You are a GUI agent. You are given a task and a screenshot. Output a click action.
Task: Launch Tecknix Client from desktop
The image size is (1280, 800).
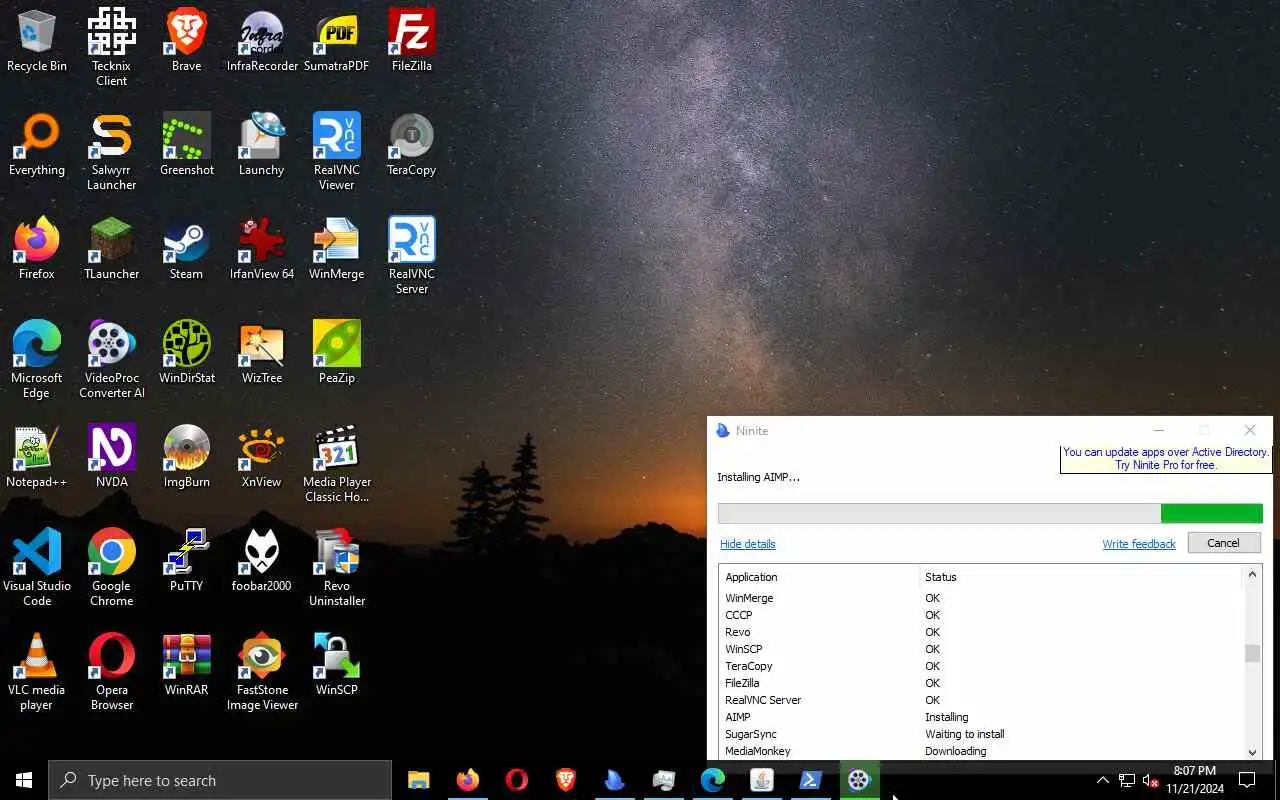click(111, 48)
